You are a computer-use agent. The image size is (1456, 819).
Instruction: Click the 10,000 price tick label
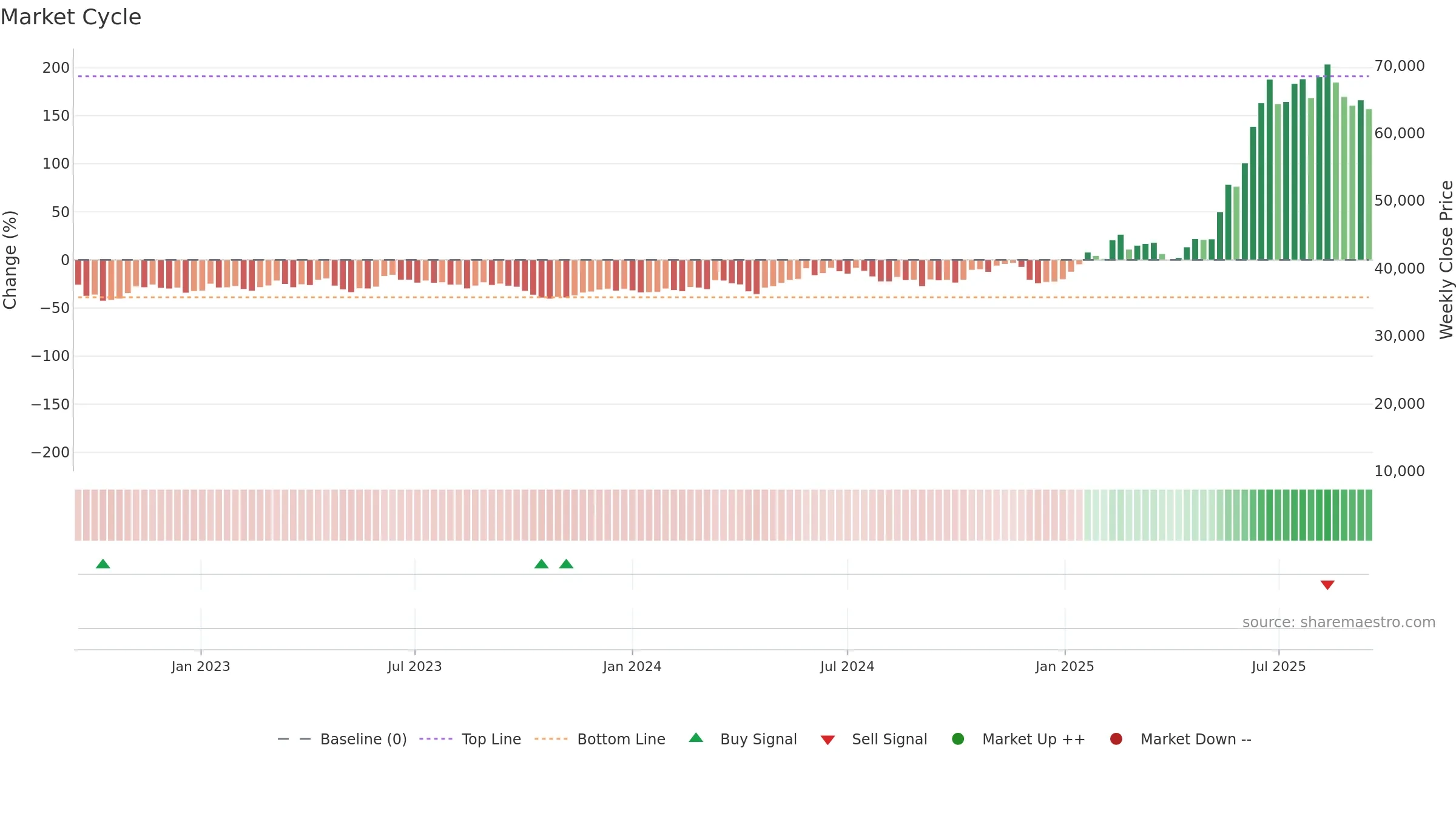pos(1400,471)
